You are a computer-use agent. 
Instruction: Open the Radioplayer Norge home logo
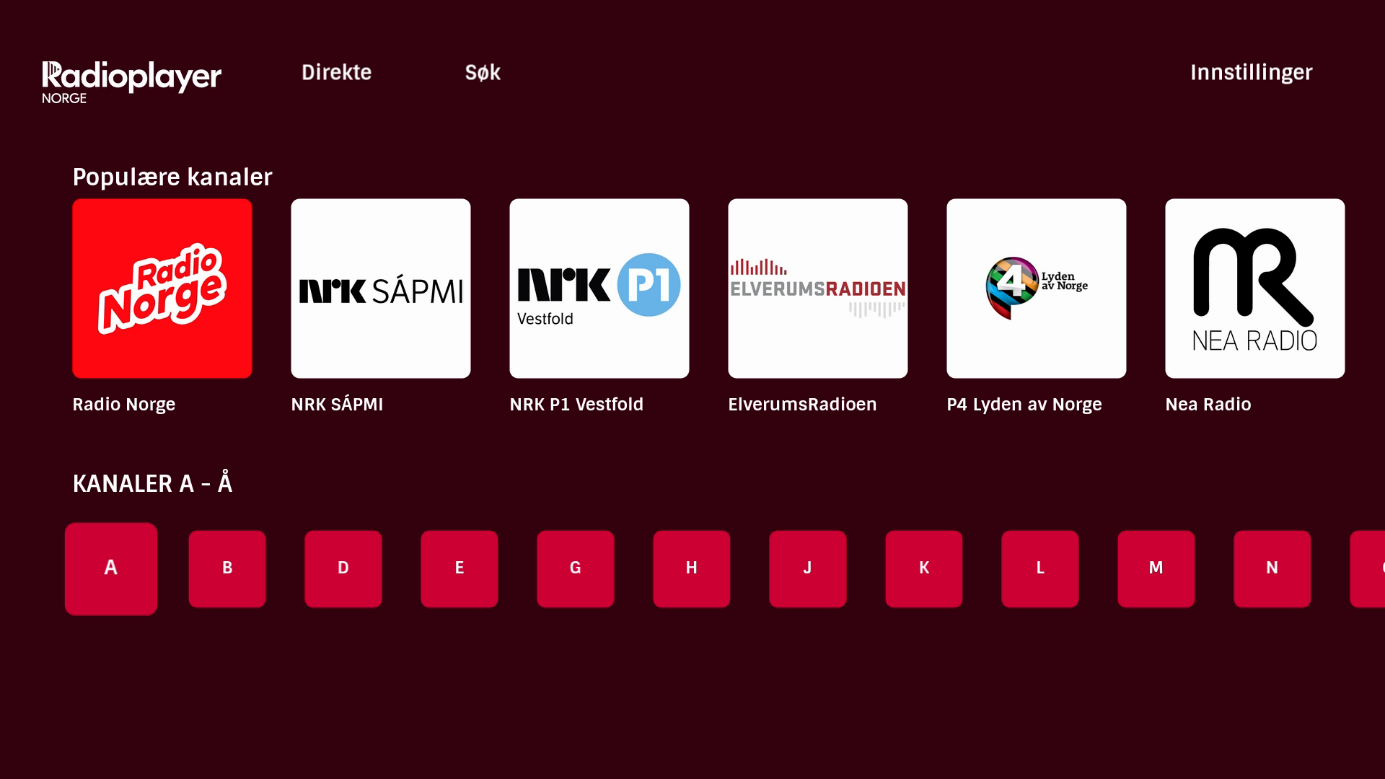tap(131, 81)
